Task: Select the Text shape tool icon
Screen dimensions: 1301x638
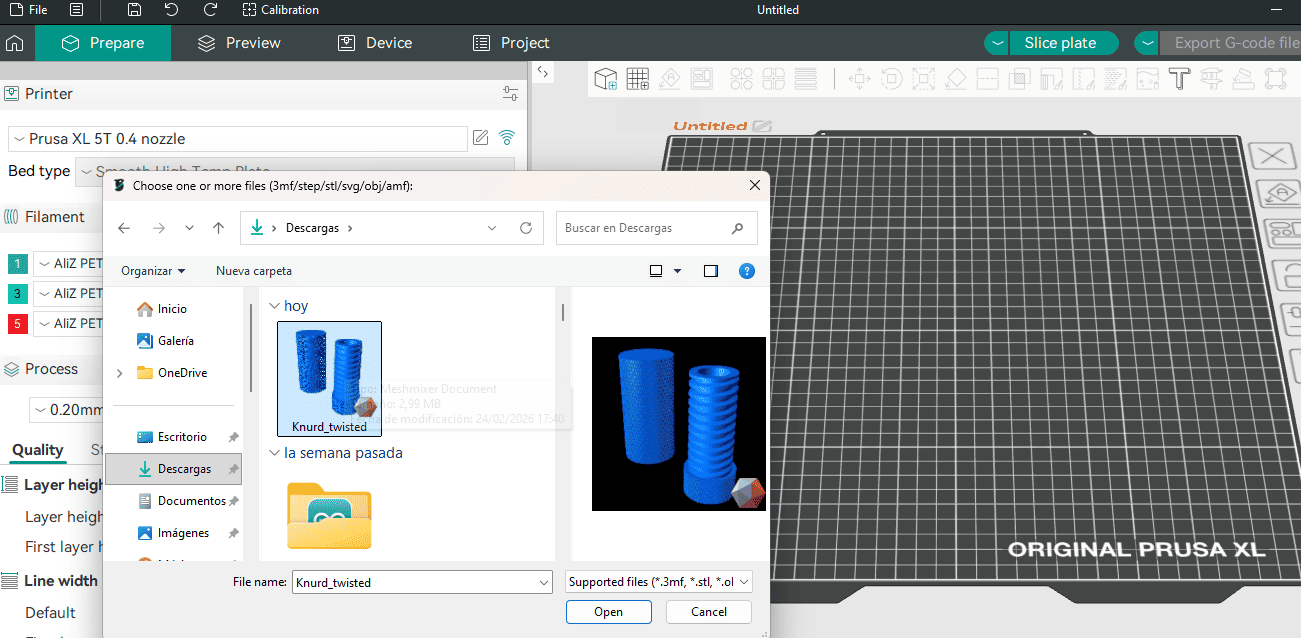Action: point(1179,79)
